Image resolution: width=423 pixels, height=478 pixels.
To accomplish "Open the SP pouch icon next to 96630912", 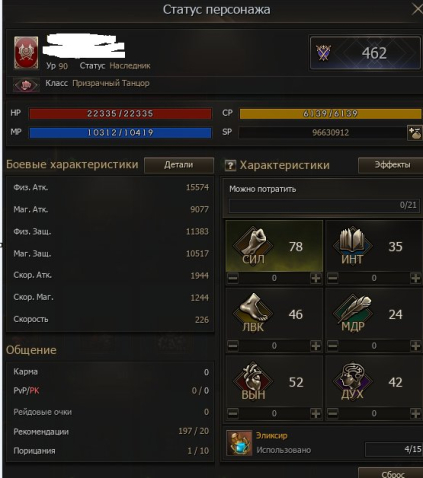I will pos(415,133).
